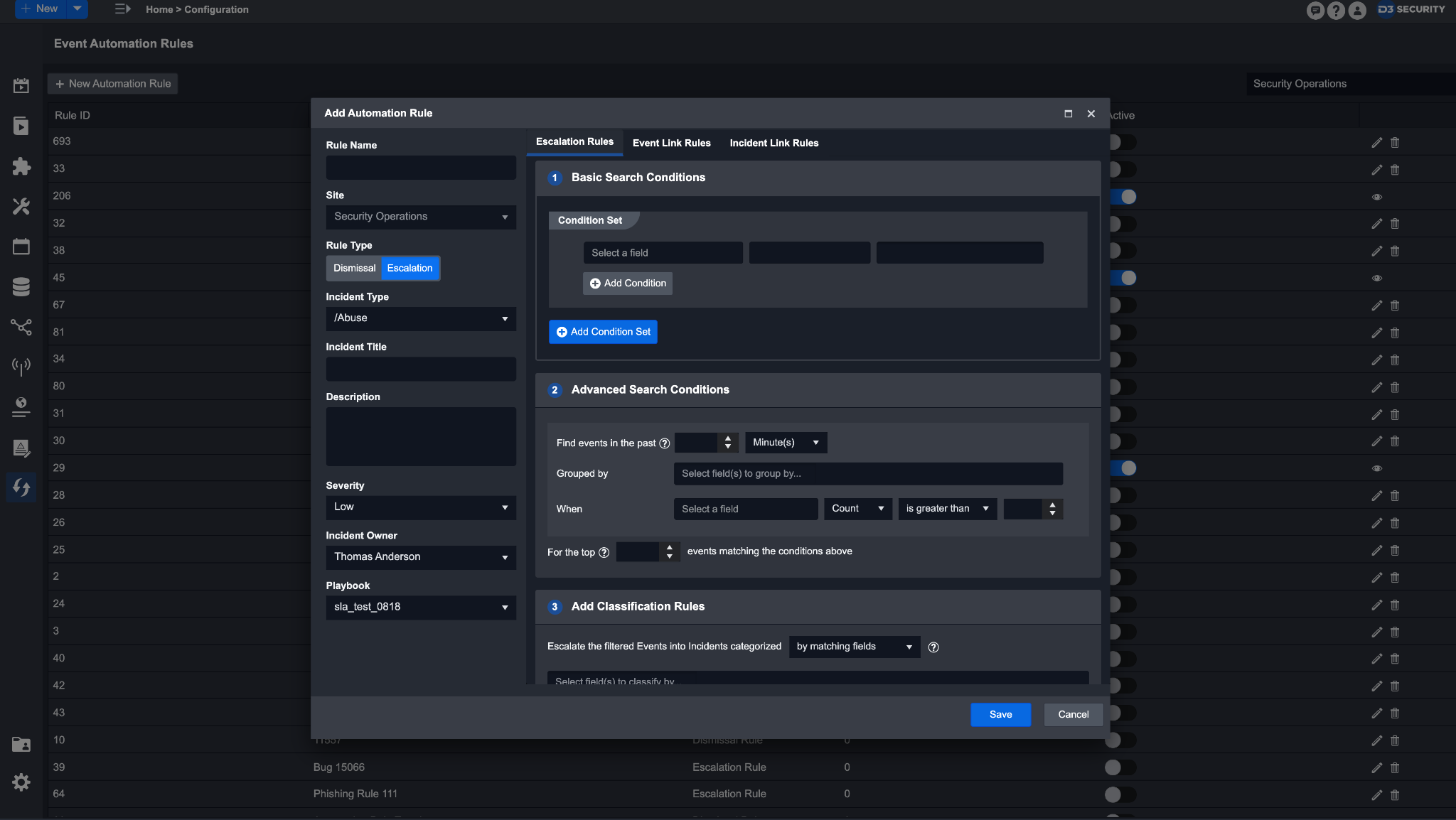Open the settings gear in sidebar
The image size is (1456, 820).
tap(21, 782)
